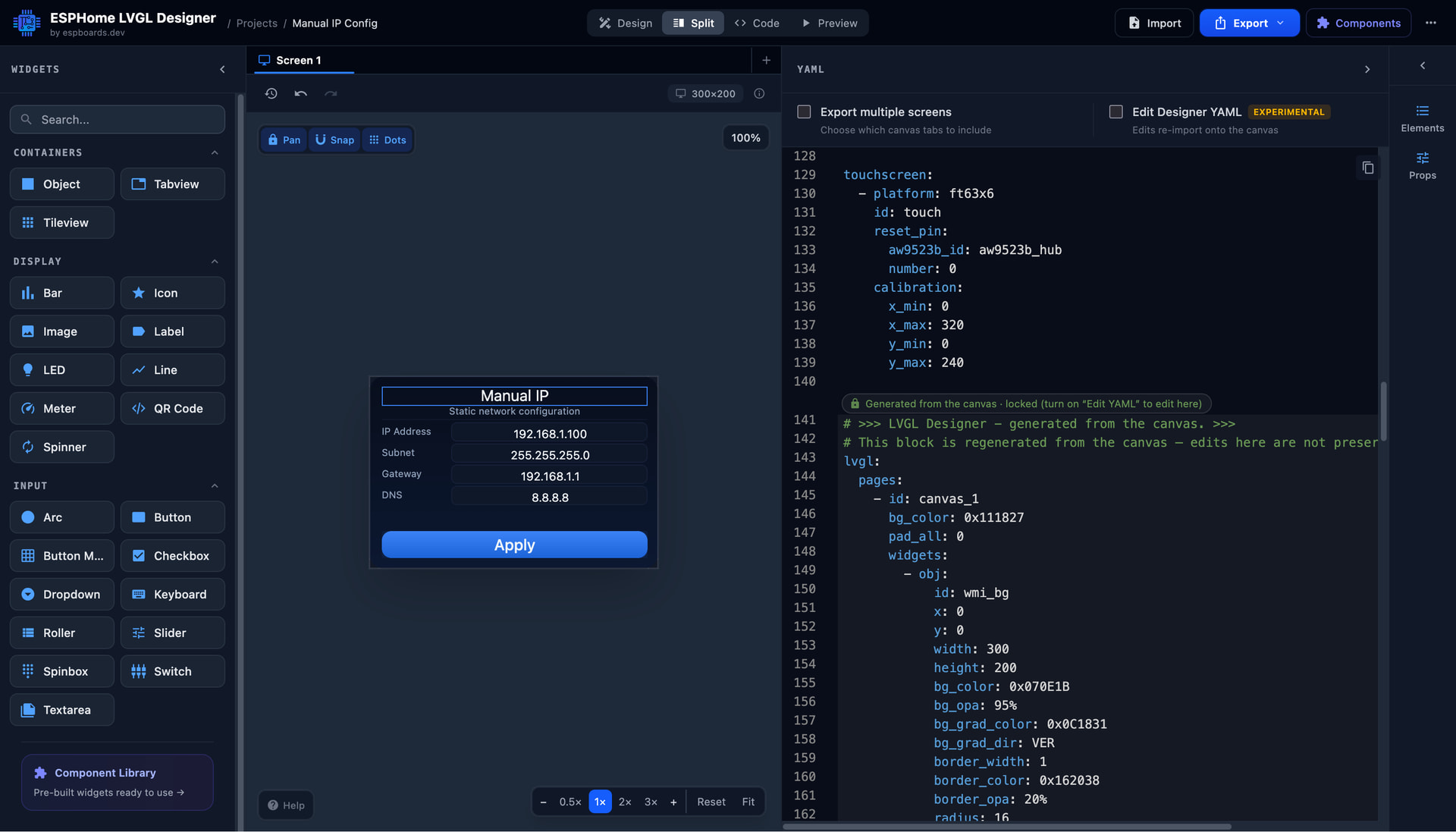Add the Button input widget
Viewport: 1456px width, 832px height.
(x=173, y=517)
